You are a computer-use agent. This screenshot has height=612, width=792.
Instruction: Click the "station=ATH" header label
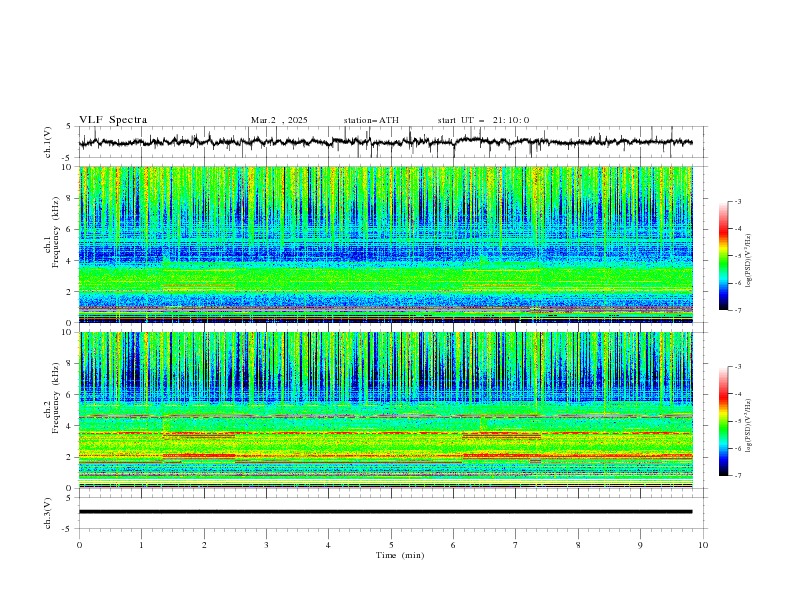371,120
